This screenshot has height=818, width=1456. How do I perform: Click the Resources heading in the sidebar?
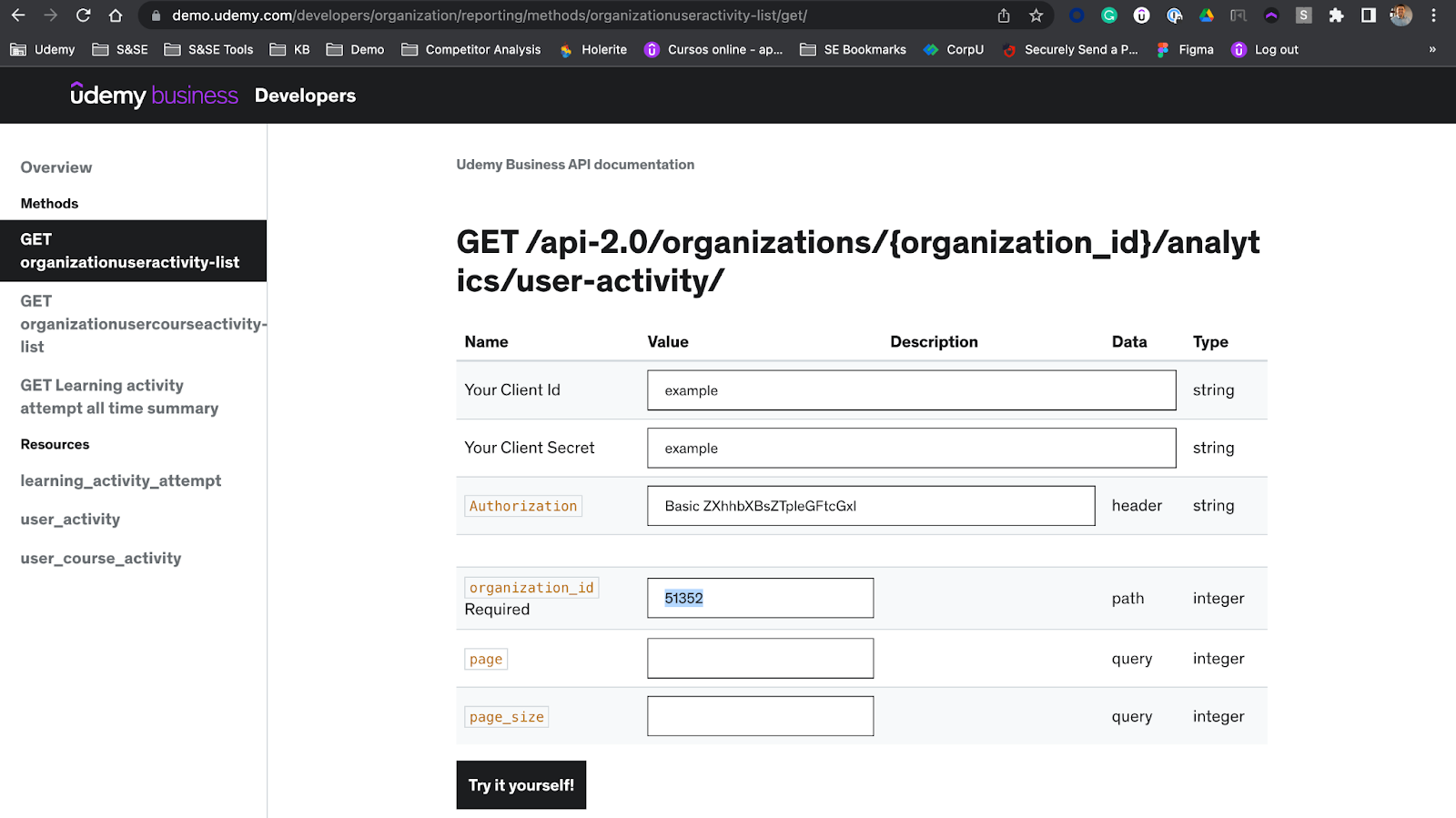[55, 444]
